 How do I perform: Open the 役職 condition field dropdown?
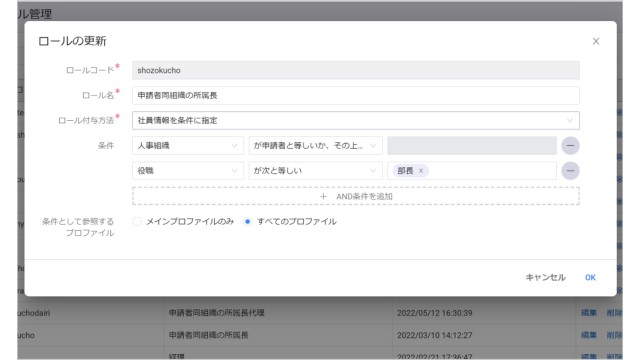coord(188,171)
